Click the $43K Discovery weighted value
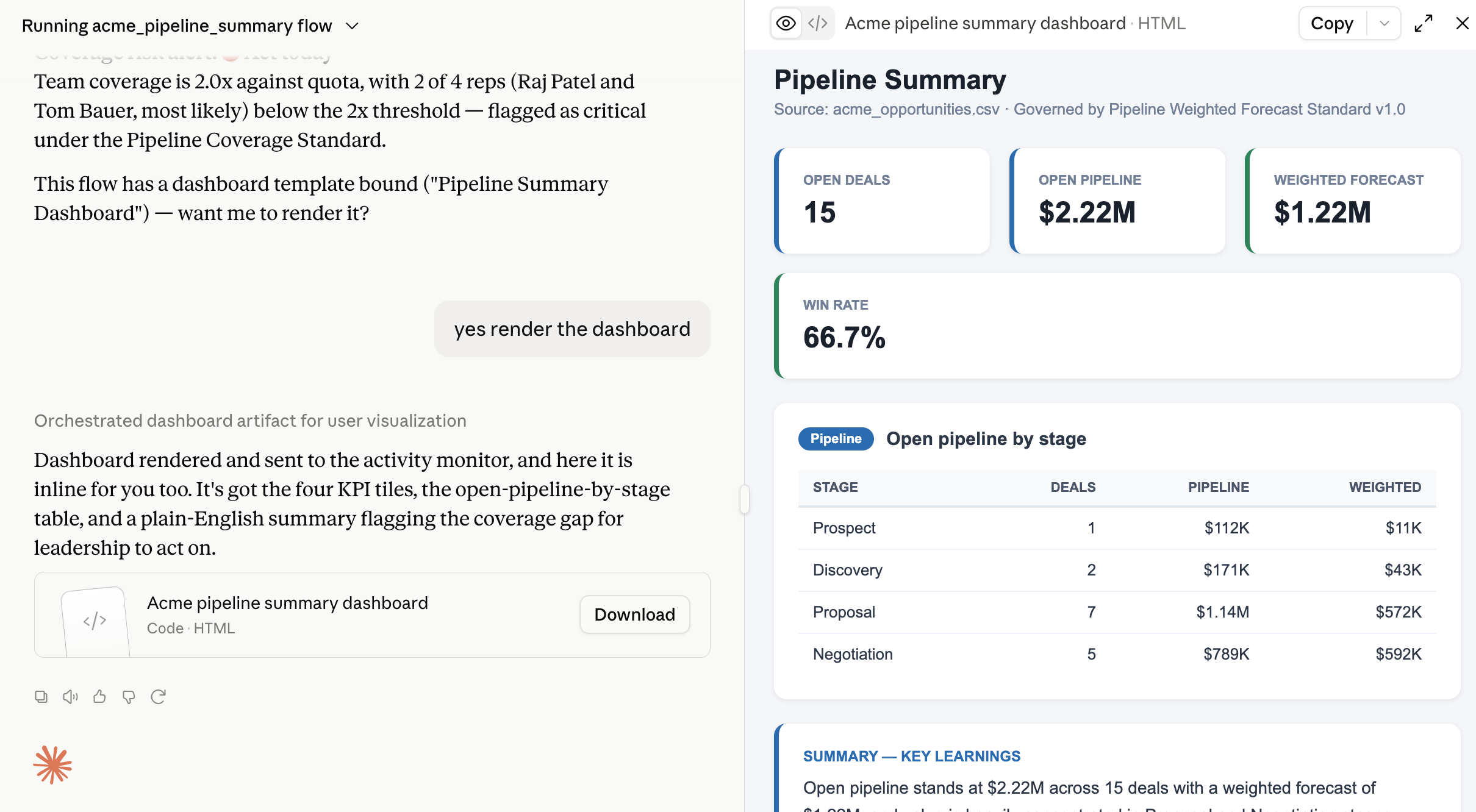 click(x=1403, y=570)
